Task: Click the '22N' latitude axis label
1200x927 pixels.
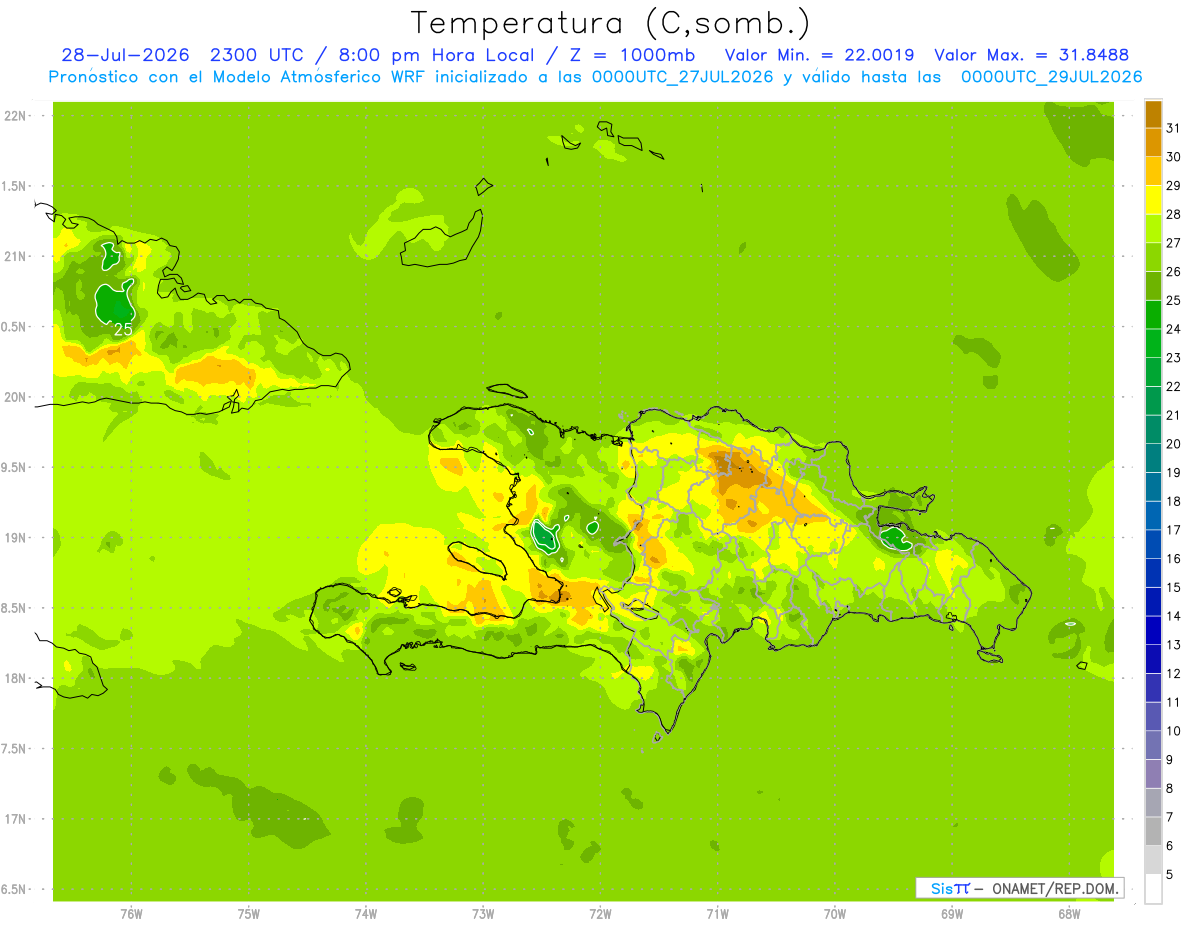Action: point(15,116)
